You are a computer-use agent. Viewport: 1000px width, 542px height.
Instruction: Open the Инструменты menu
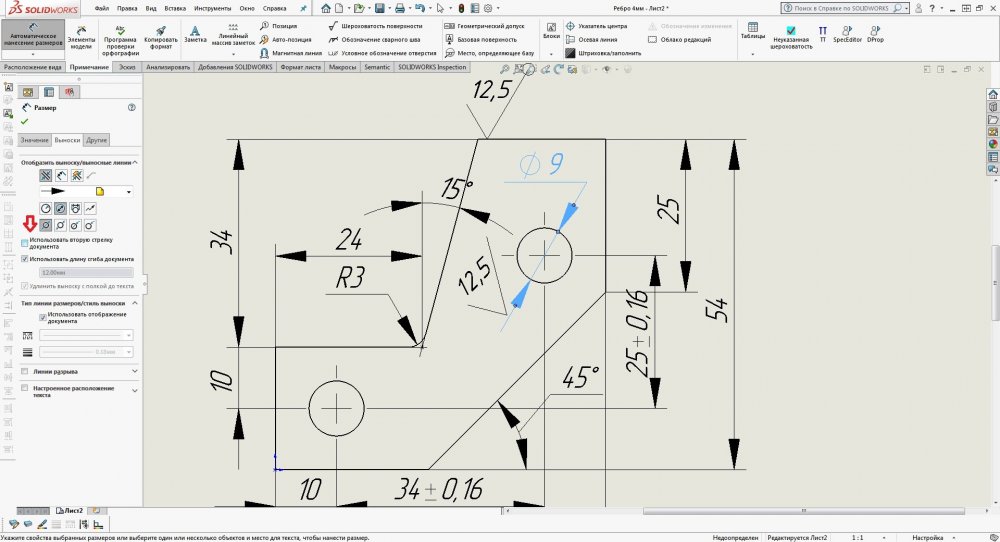[212, 9]
